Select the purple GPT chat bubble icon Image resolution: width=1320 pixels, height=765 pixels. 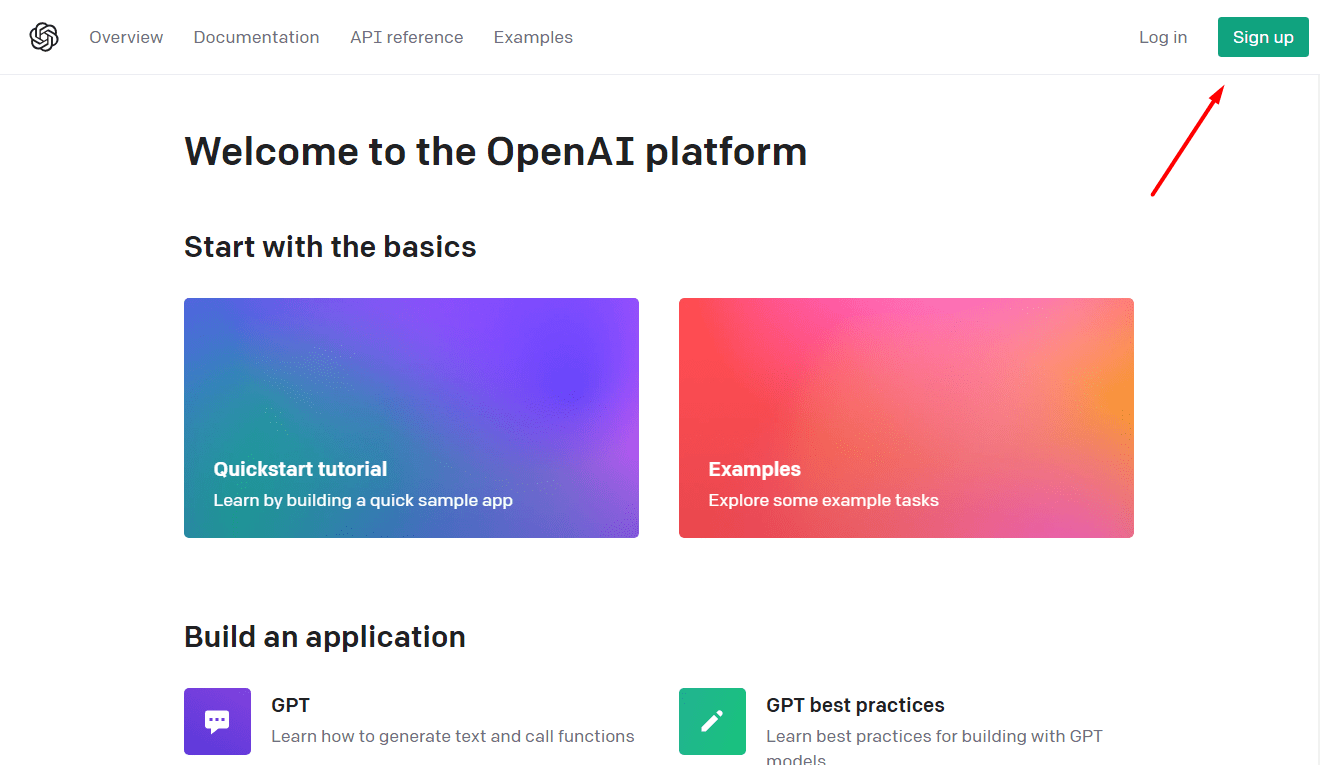pyautogui.click(x=217, y=721)
